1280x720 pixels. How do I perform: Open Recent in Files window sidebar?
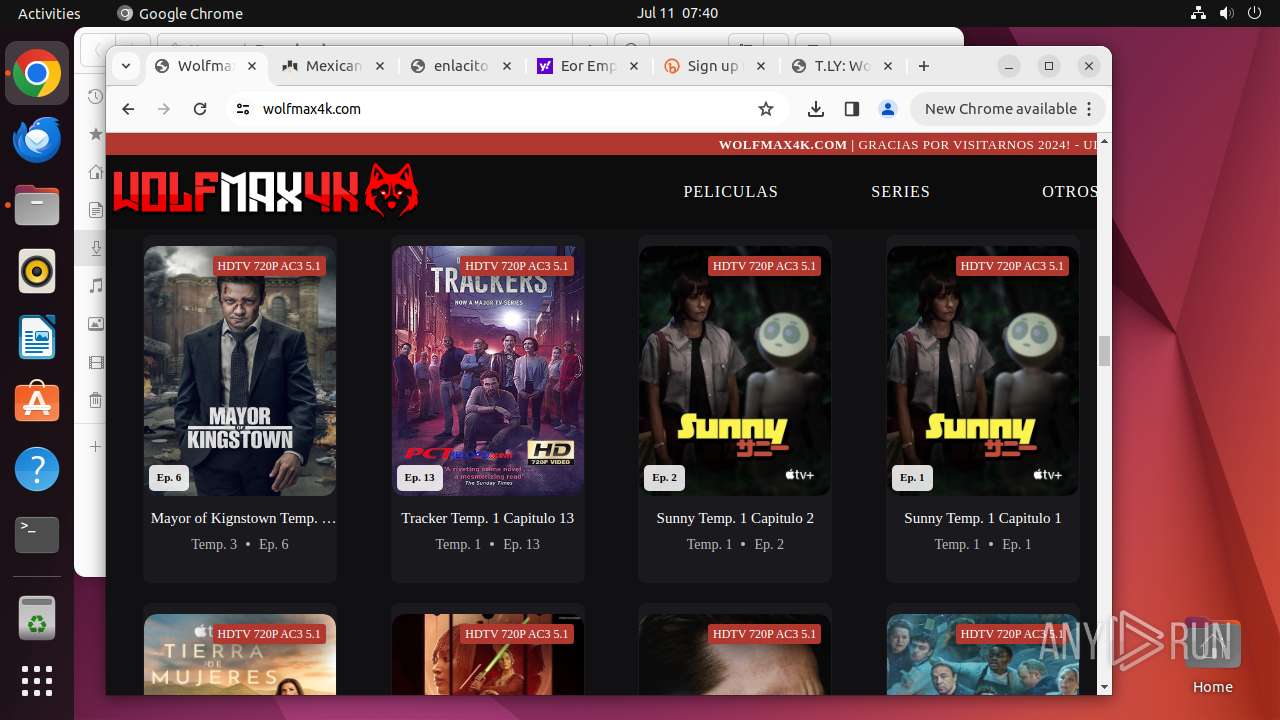point(95,97)
